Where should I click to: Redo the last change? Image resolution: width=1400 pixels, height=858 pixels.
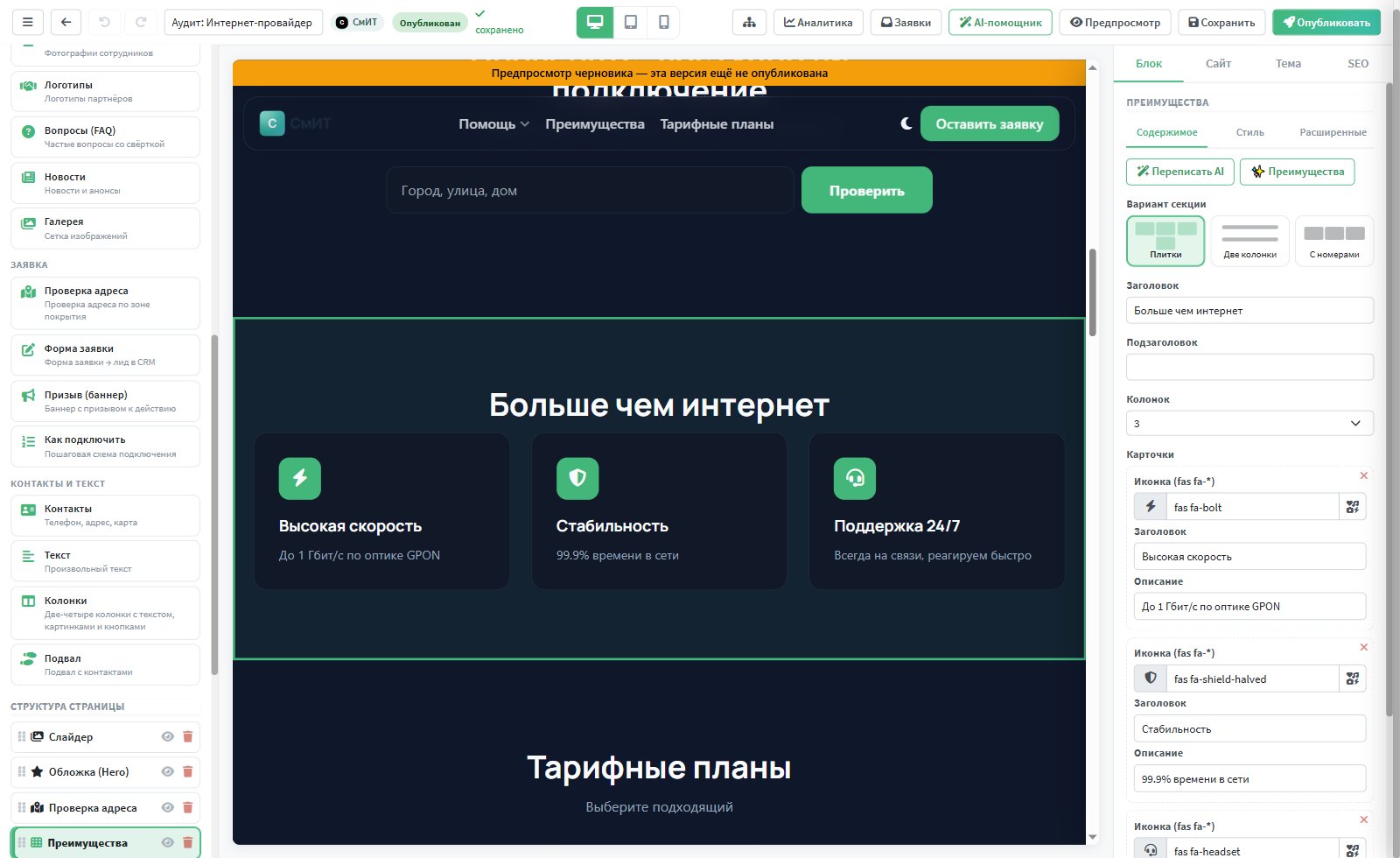pos(141,23)
